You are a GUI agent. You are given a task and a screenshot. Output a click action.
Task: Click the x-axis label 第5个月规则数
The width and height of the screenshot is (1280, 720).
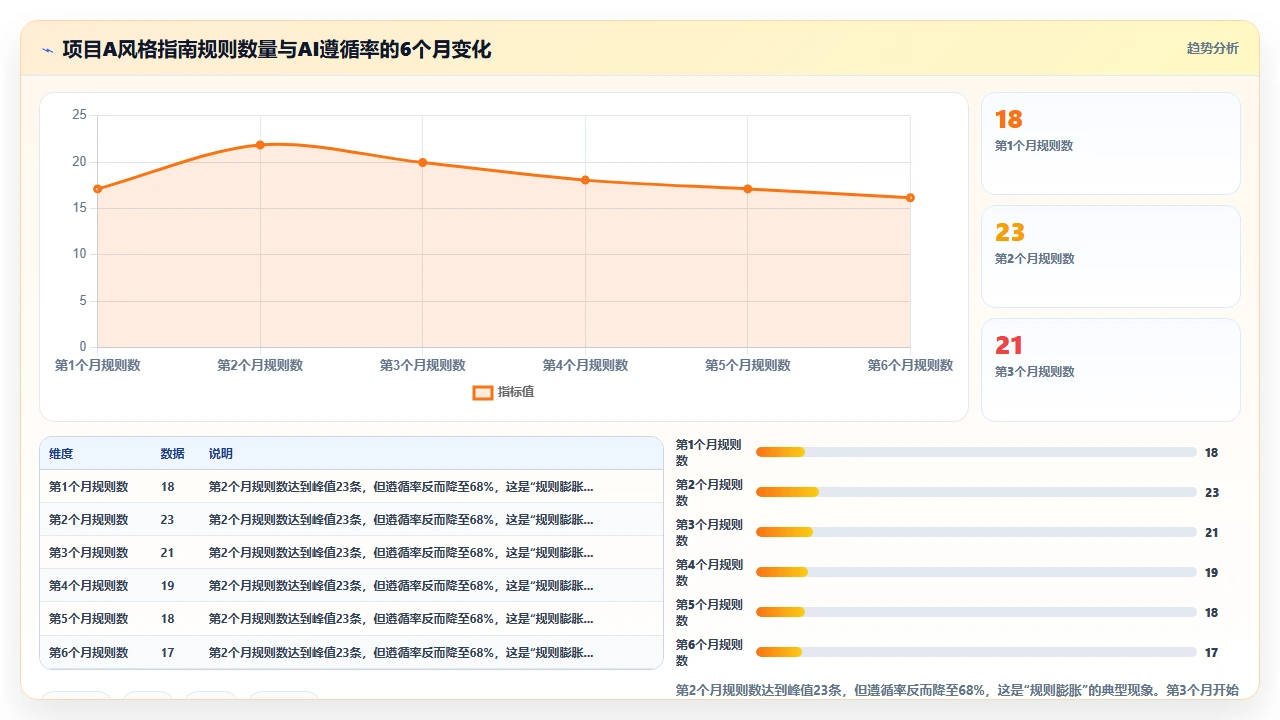coord(747,365)
